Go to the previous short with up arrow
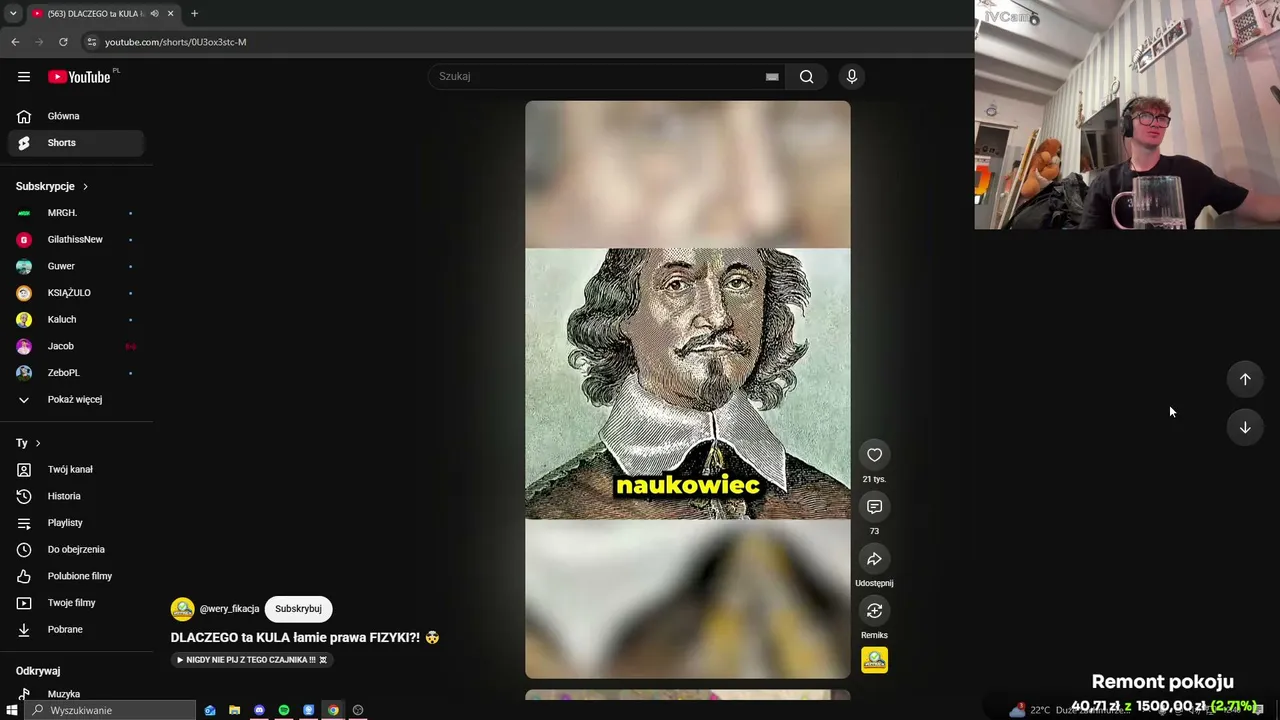The image size is (1280, 720). pyautogui.click(x=1245, y=379)
